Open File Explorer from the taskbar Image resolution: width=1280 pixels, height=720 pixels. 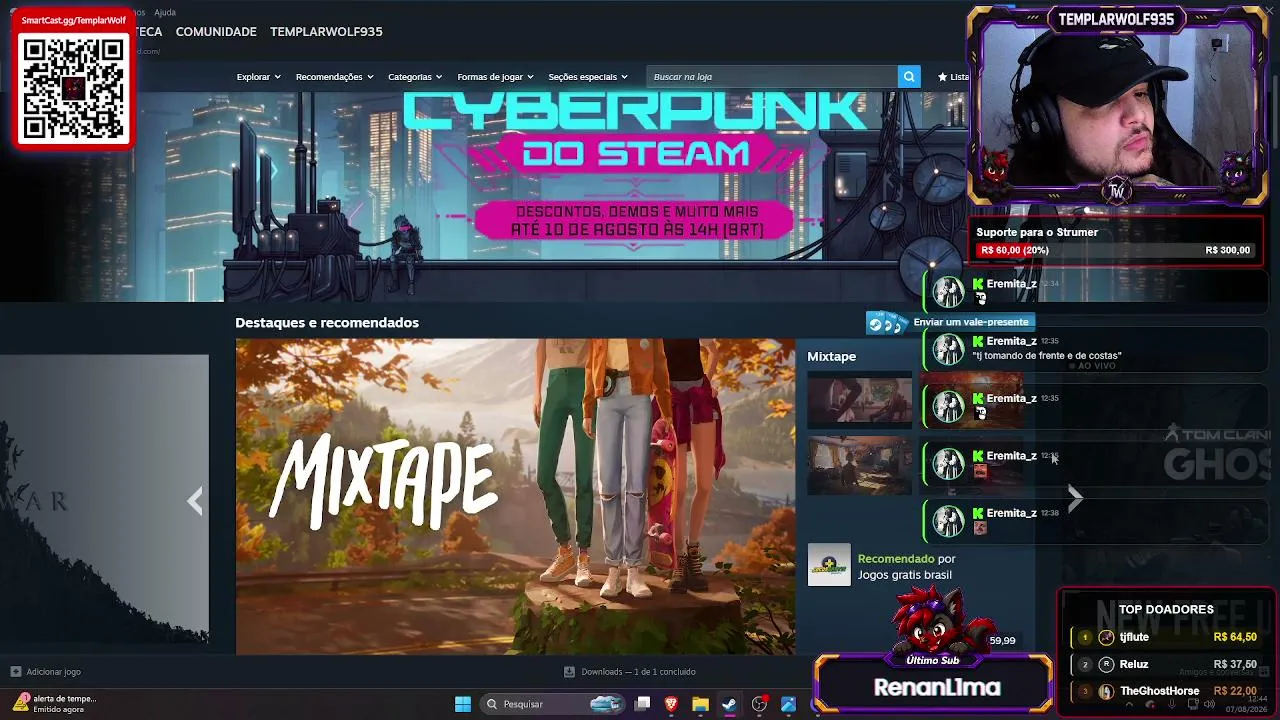[700, 704]
